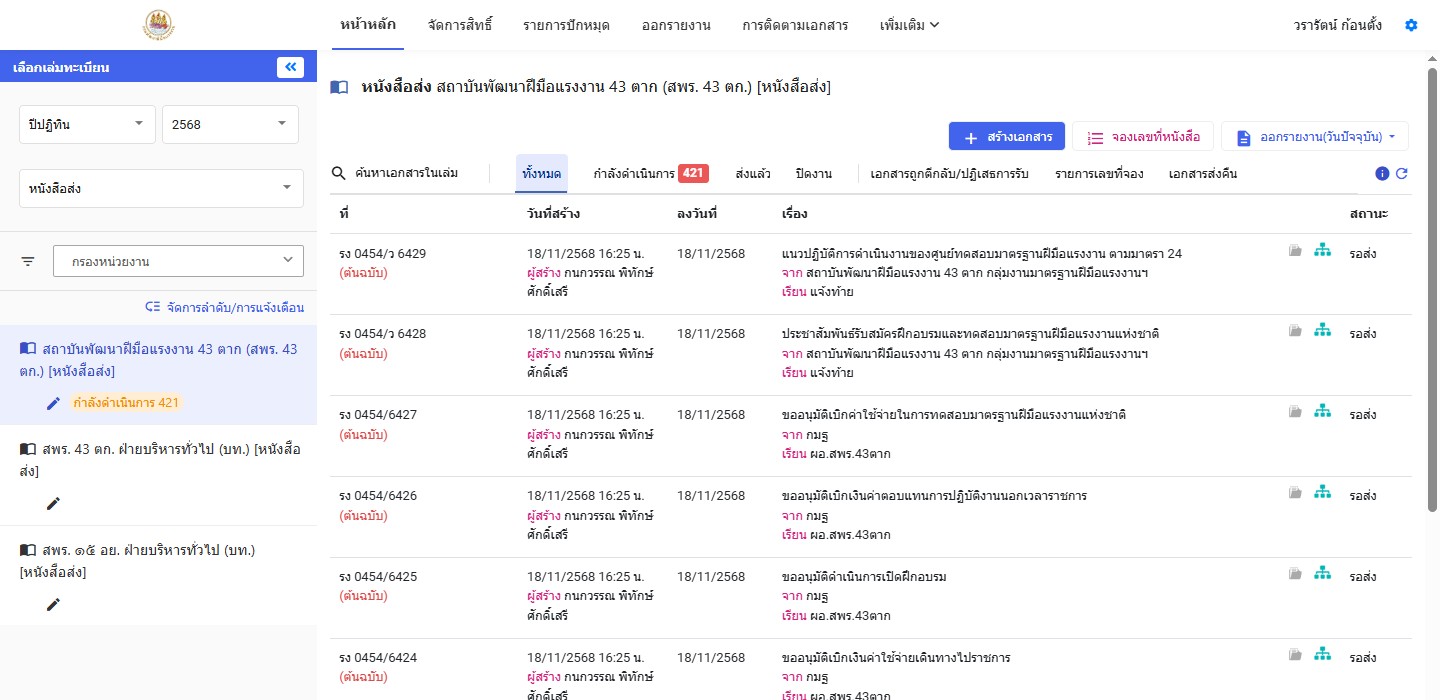Open the ปีปฏิทิน dropdown
Screen dimensions: 1440x700
coord(87,125)
